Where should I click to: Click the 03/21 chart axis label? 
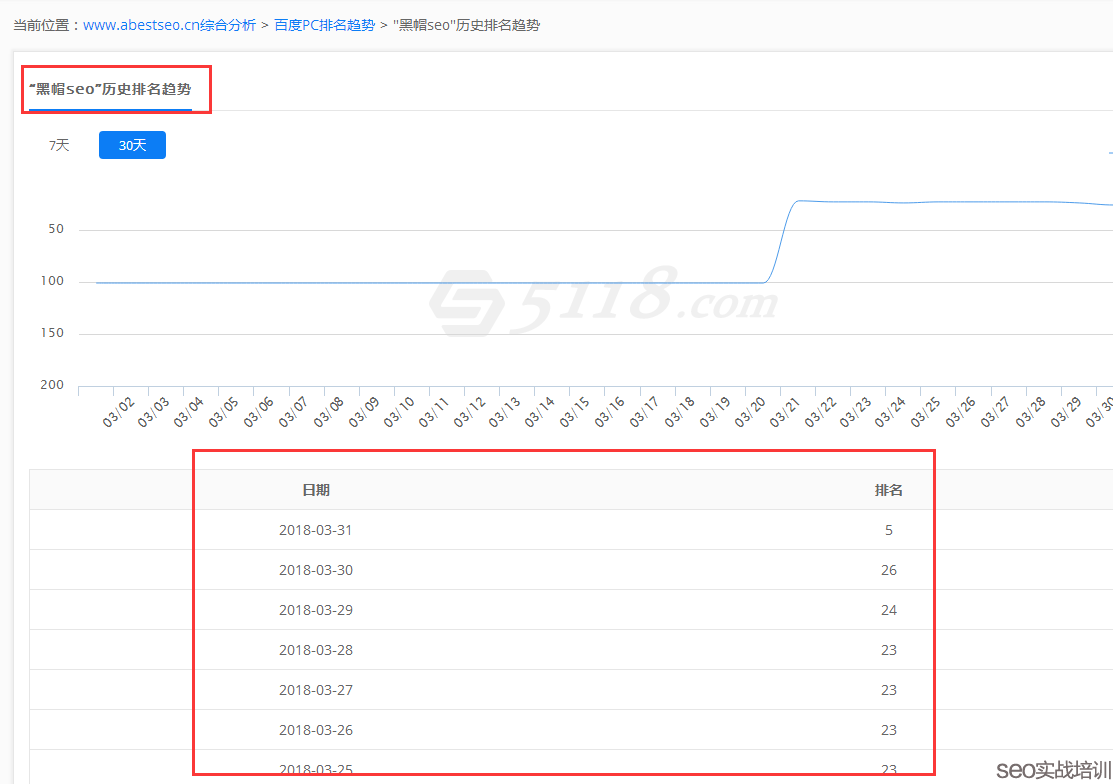tap(785, 412)
